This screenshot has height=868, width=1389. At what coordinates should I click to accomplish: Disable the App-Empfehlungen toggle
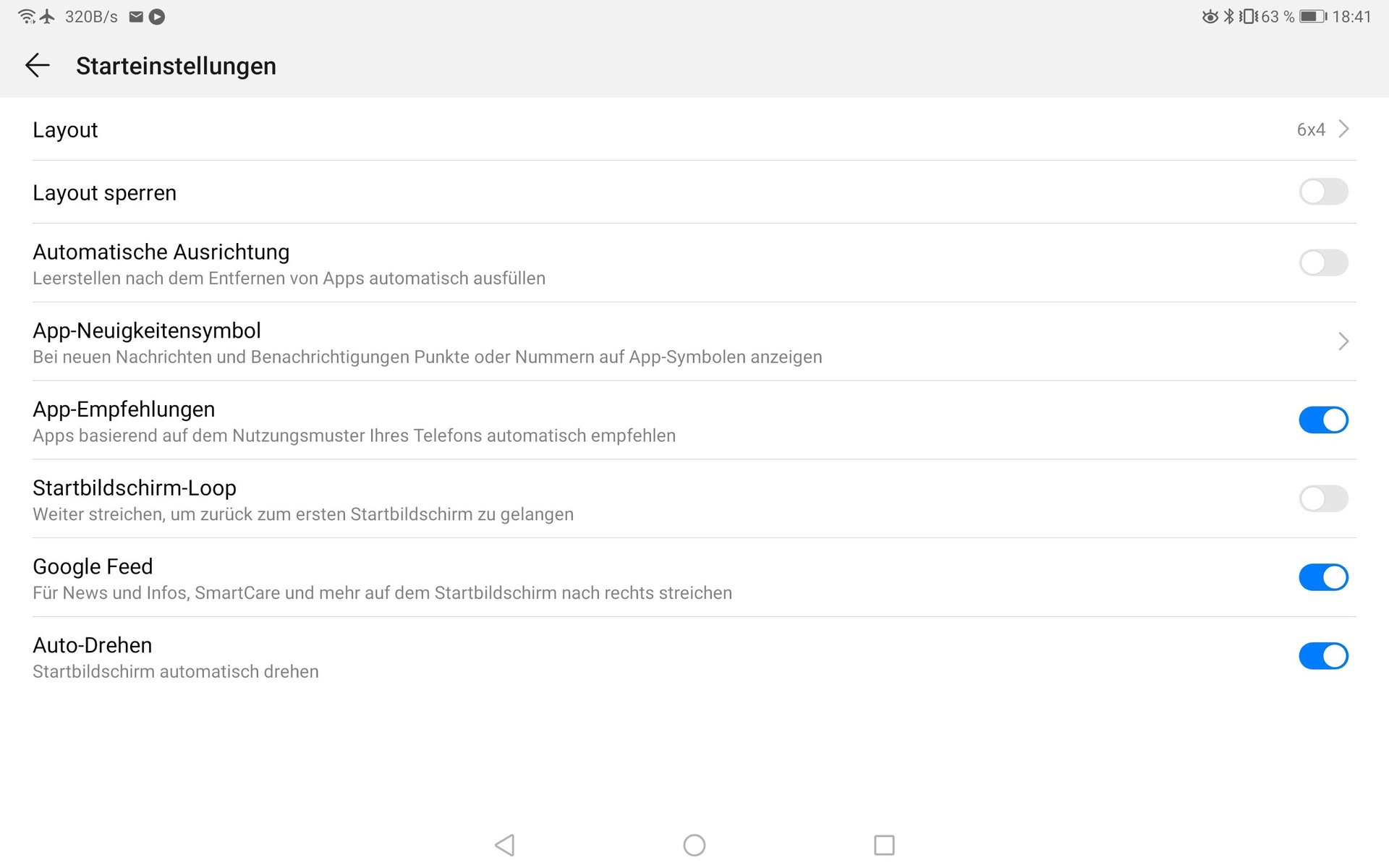click(1323, 420)
